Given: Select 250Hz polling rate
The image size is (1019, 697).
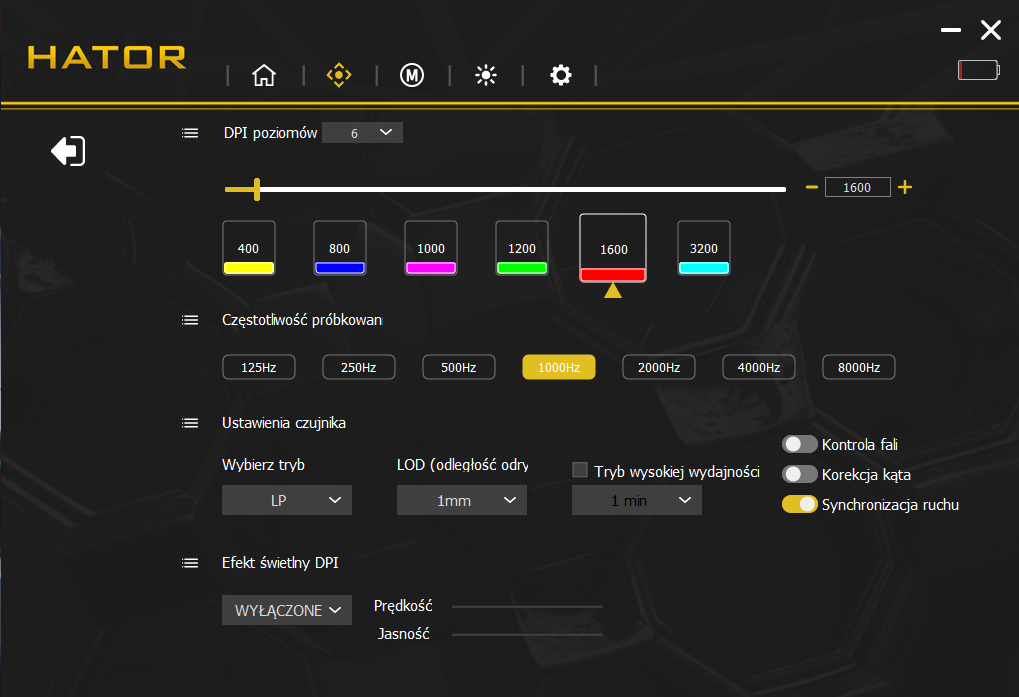Looking at the screenshot, I should [x=359, y=367].
